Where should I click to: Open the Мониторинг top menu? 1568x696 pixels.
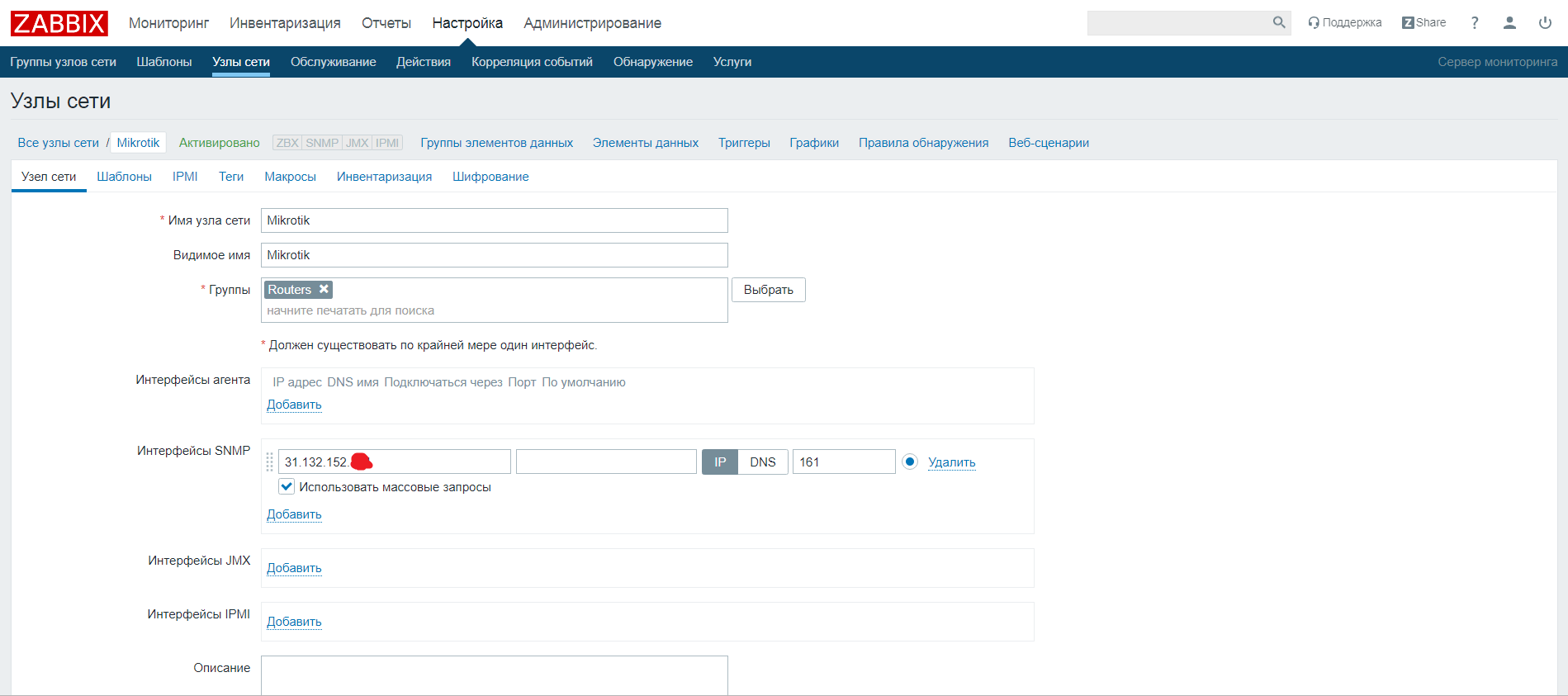[x=168, y=23]
